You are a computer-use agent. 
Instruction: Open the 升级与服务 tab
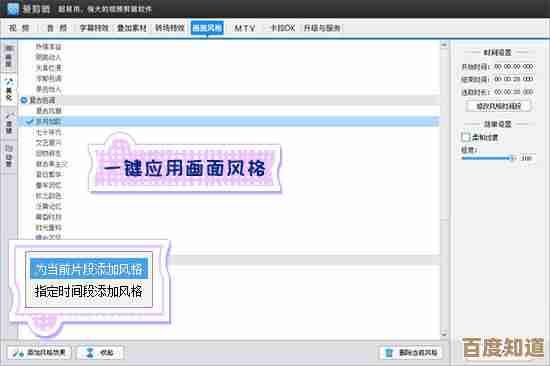pos(322,28)
